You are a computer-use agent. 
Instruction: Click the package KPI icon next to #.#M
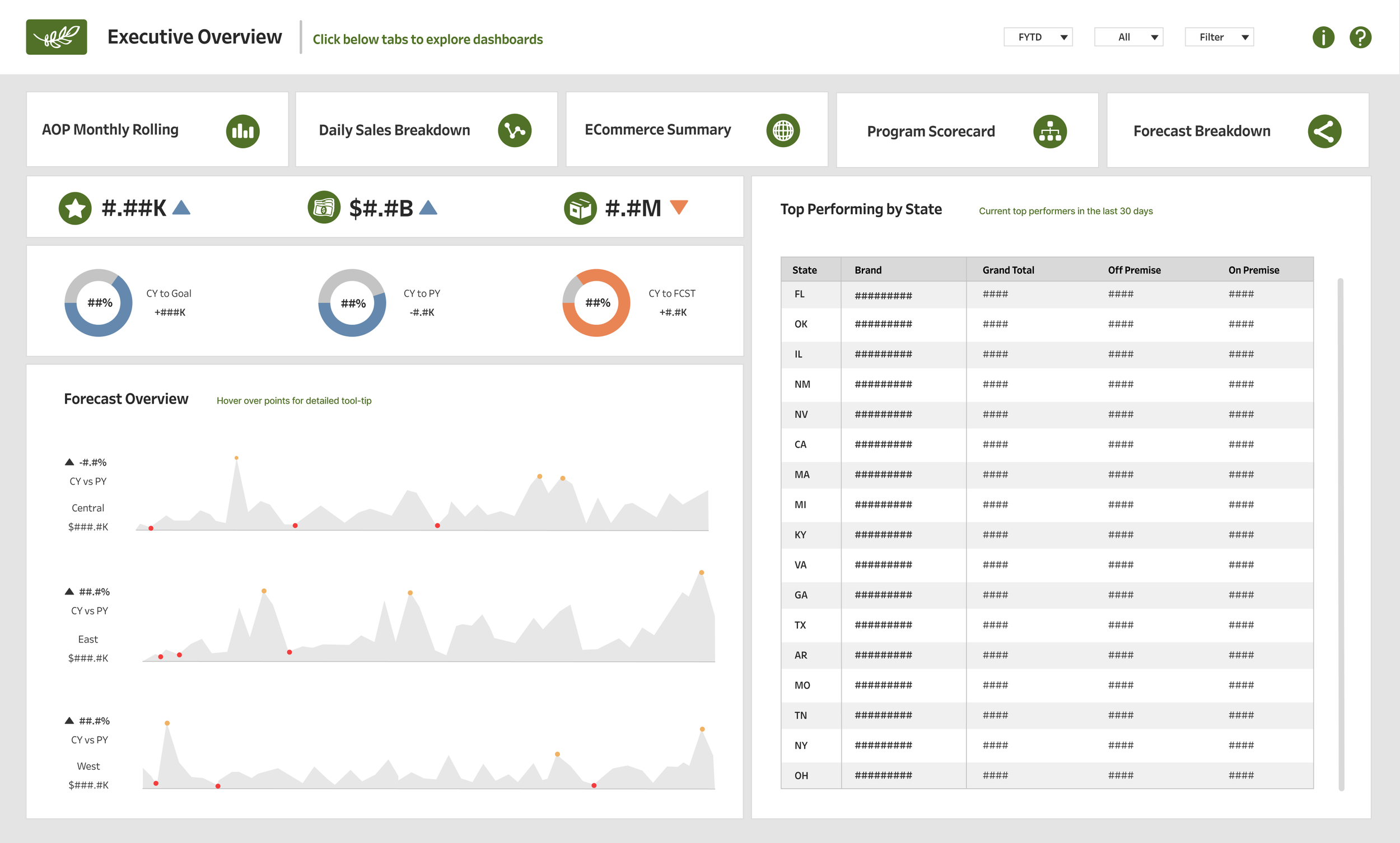(x=580, y=207)
